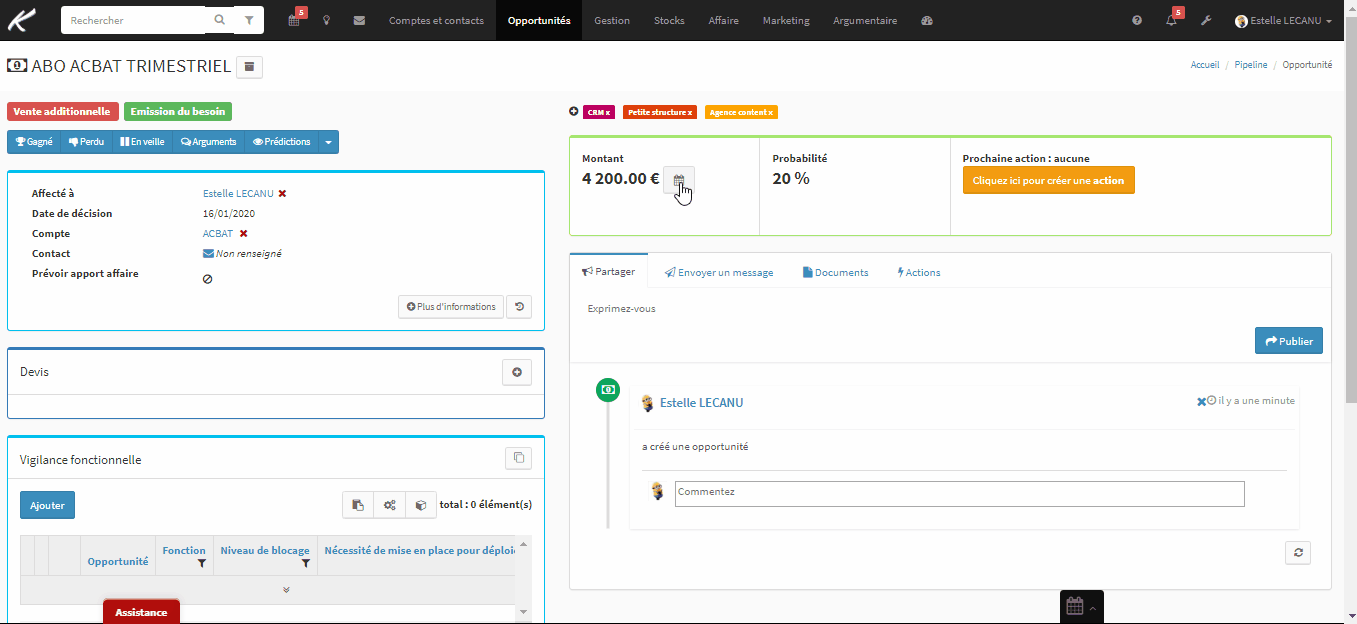Open the Estelle LECANU user menu

click(1283, 20)
